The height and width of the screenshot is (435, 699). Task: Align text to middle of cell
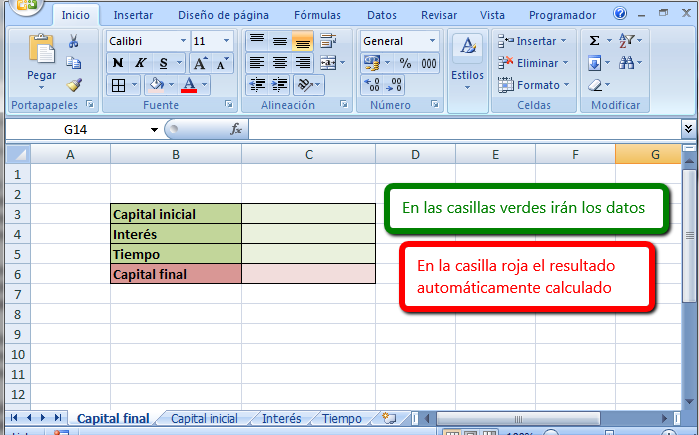coord(280,41)
